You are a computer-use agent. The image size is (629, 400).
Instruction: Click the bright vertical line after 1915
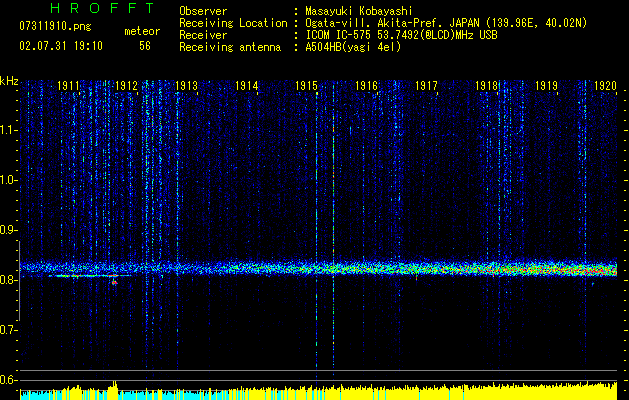(x=333, y=229)
